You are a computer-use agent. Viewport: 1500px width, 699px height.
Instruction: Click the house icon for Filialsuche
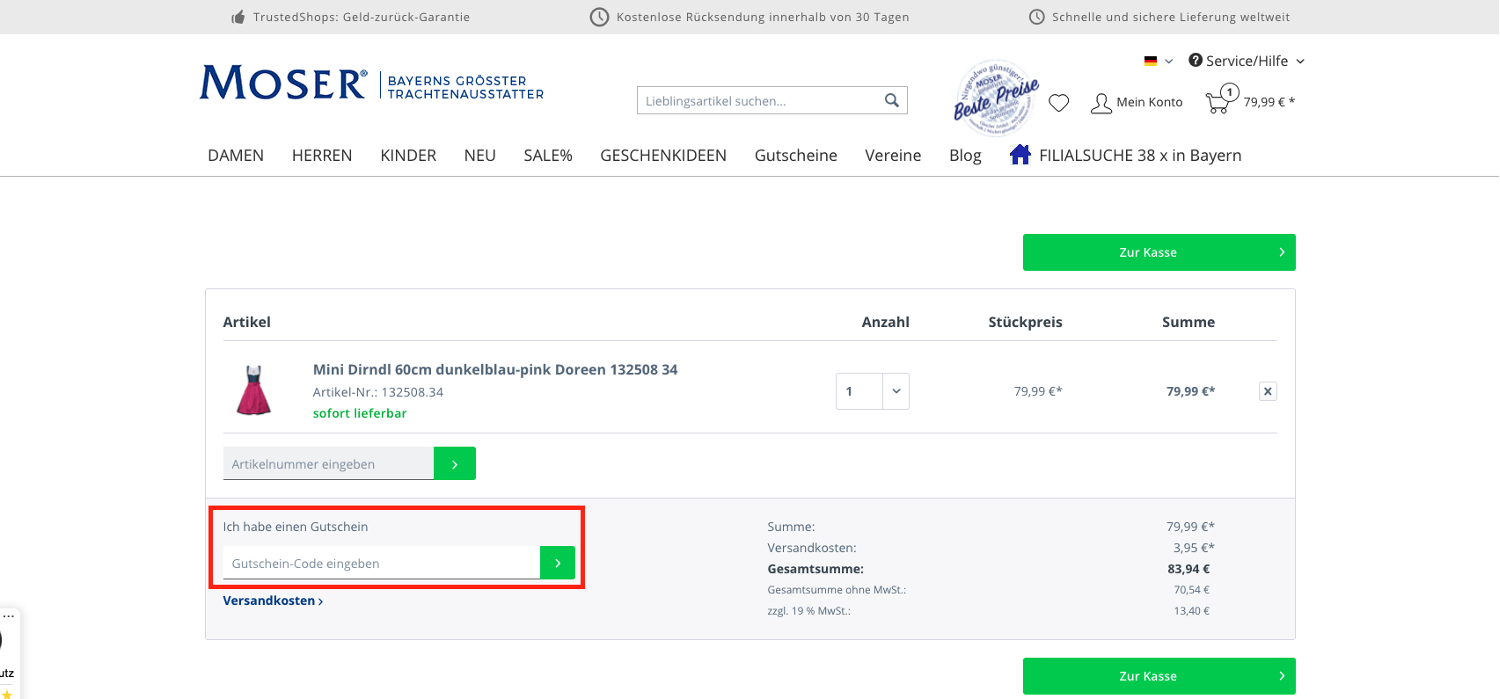click(1020, 155)
